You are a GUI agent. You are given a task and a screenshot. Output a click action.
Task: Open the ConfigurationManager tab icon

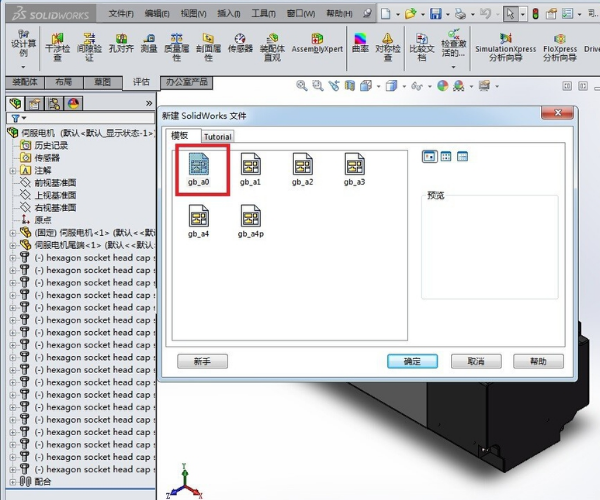point(54,103)
